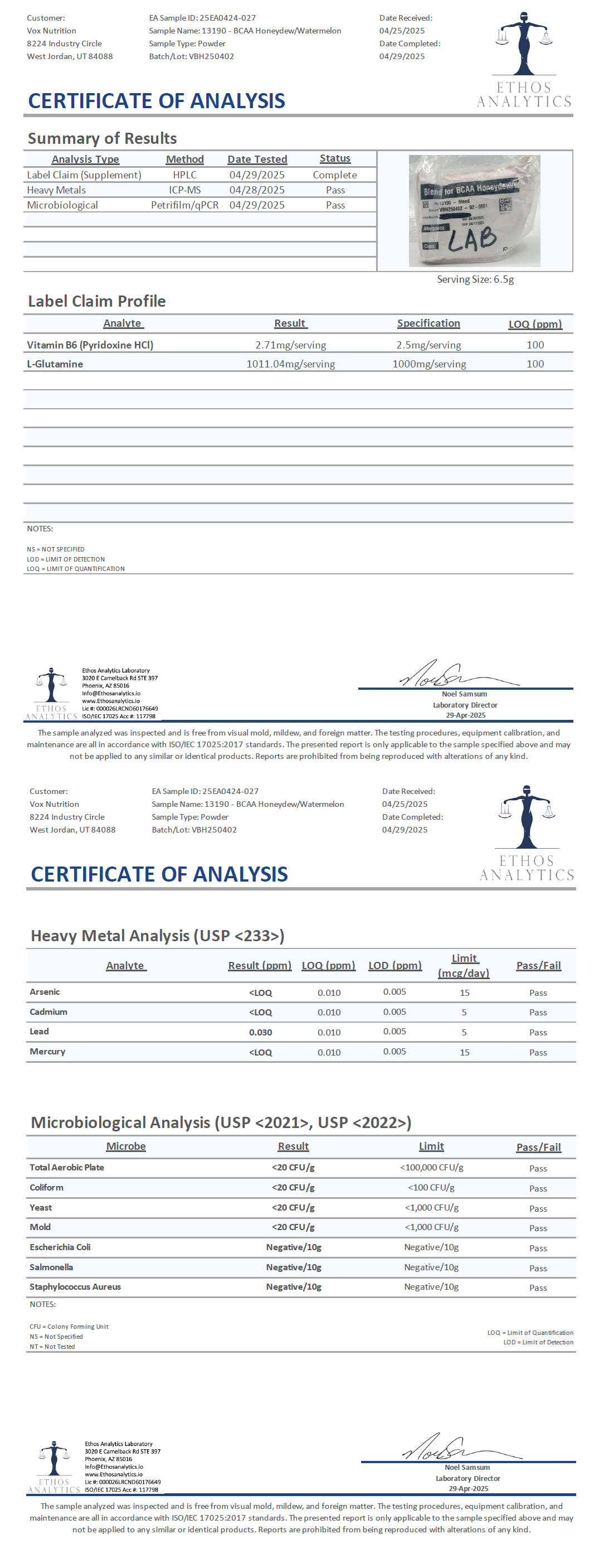Image resolution: width=604 pixels, height=1568 pixels.
Task: Click the 'Petrifilm/qPCR' method cell
Action: coord(185,205)
